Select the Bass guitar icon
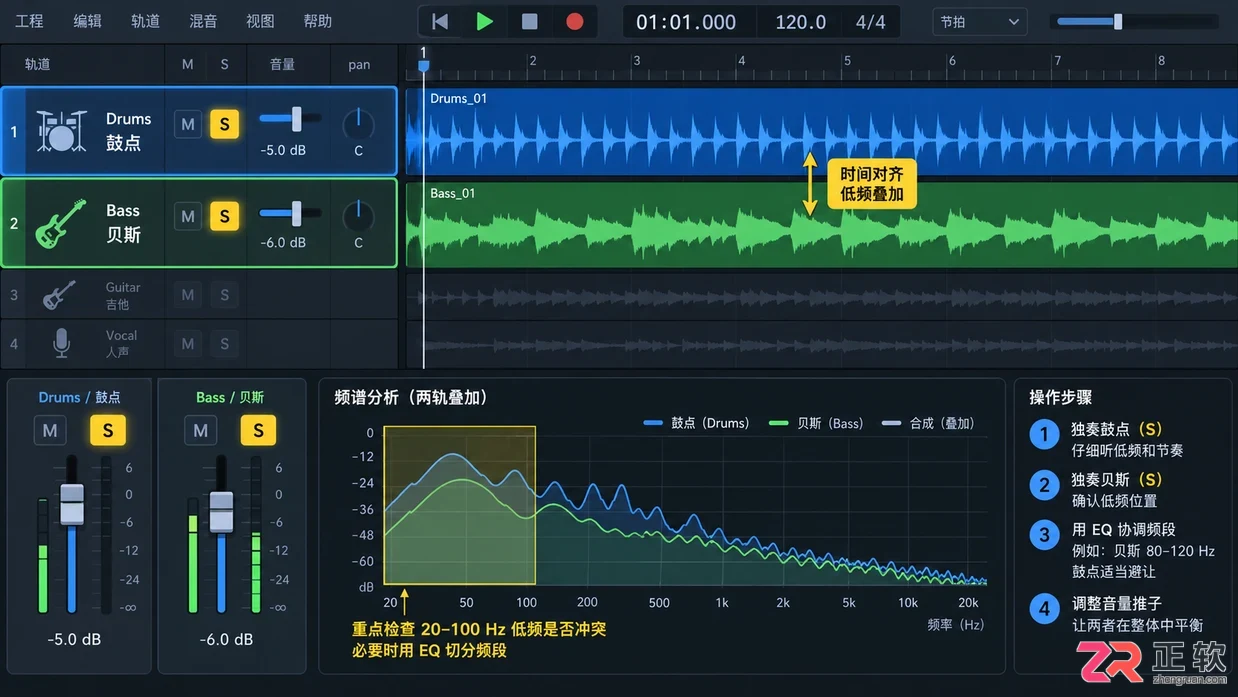This screenshot has width=1238, height=697. point(62,222)
